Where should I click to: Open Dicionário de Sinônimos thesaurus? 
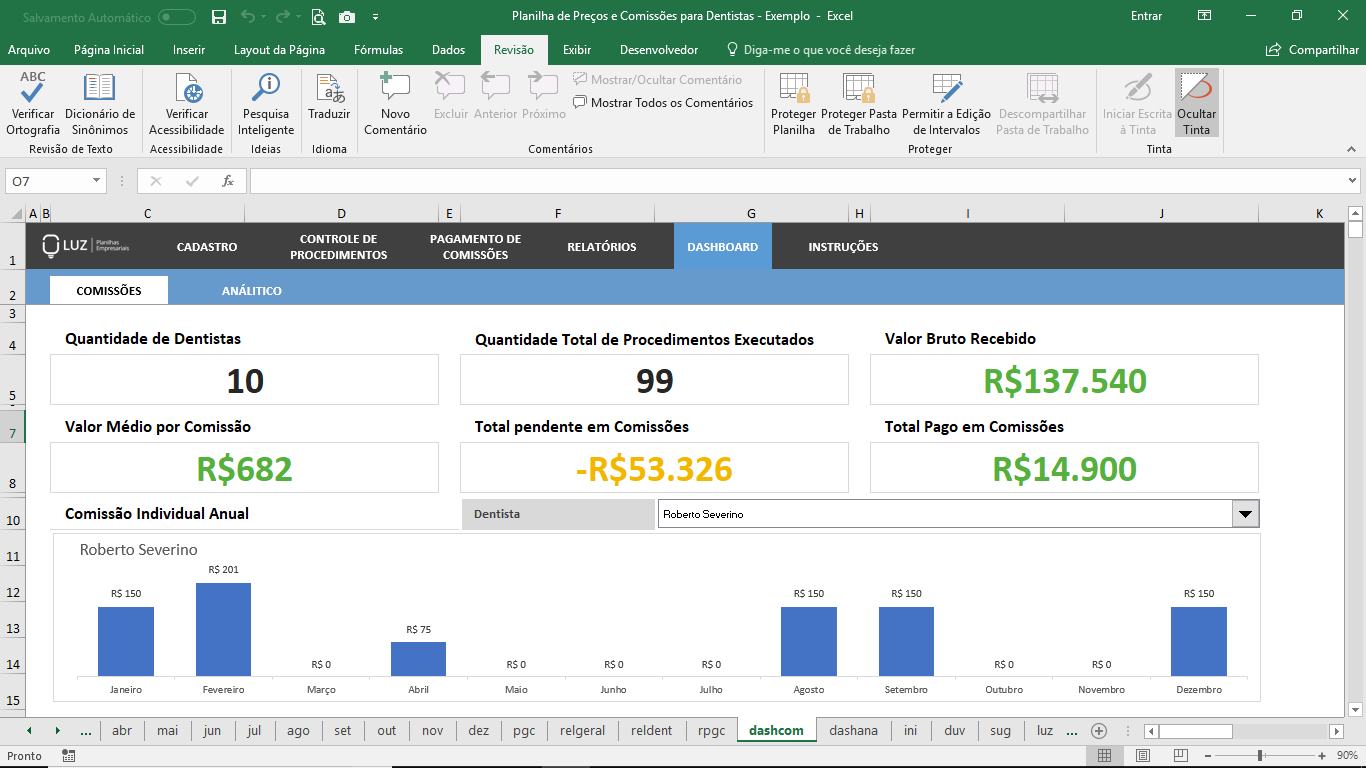click(100, 104)
